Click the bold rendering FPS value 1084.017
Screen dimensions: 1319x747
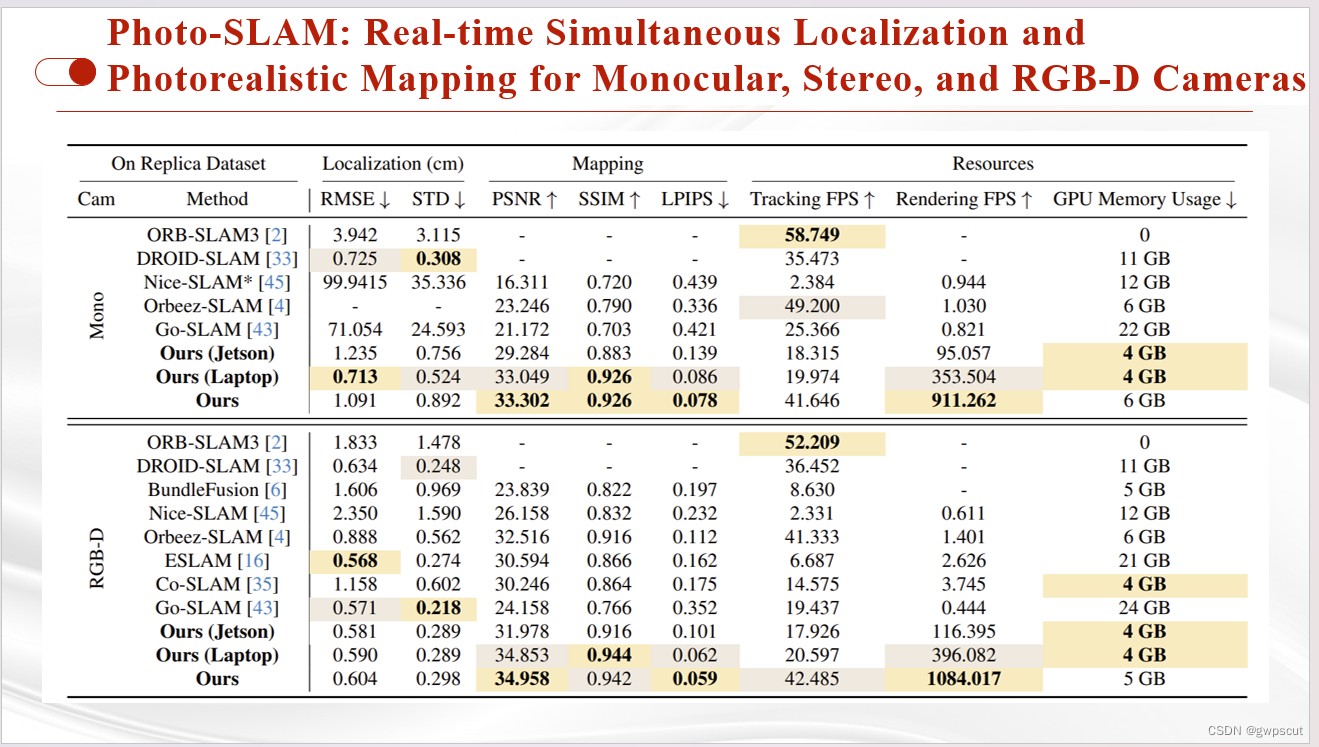tap(963, 679)
